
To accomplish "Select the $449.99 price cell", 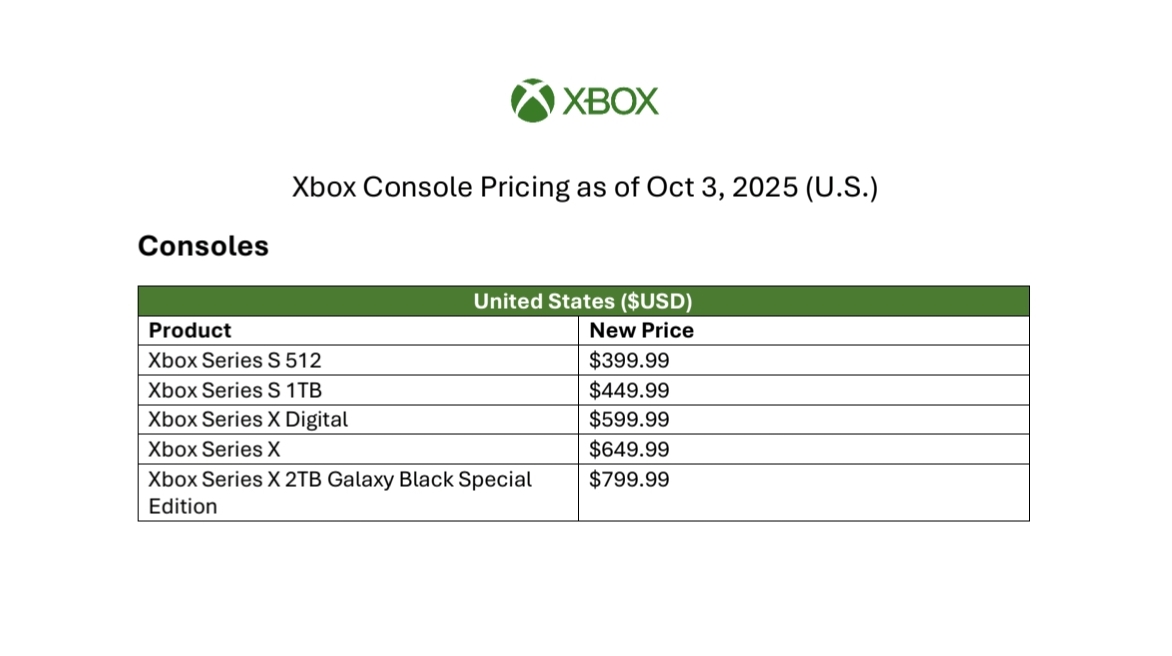I will (x=804, y=390).
